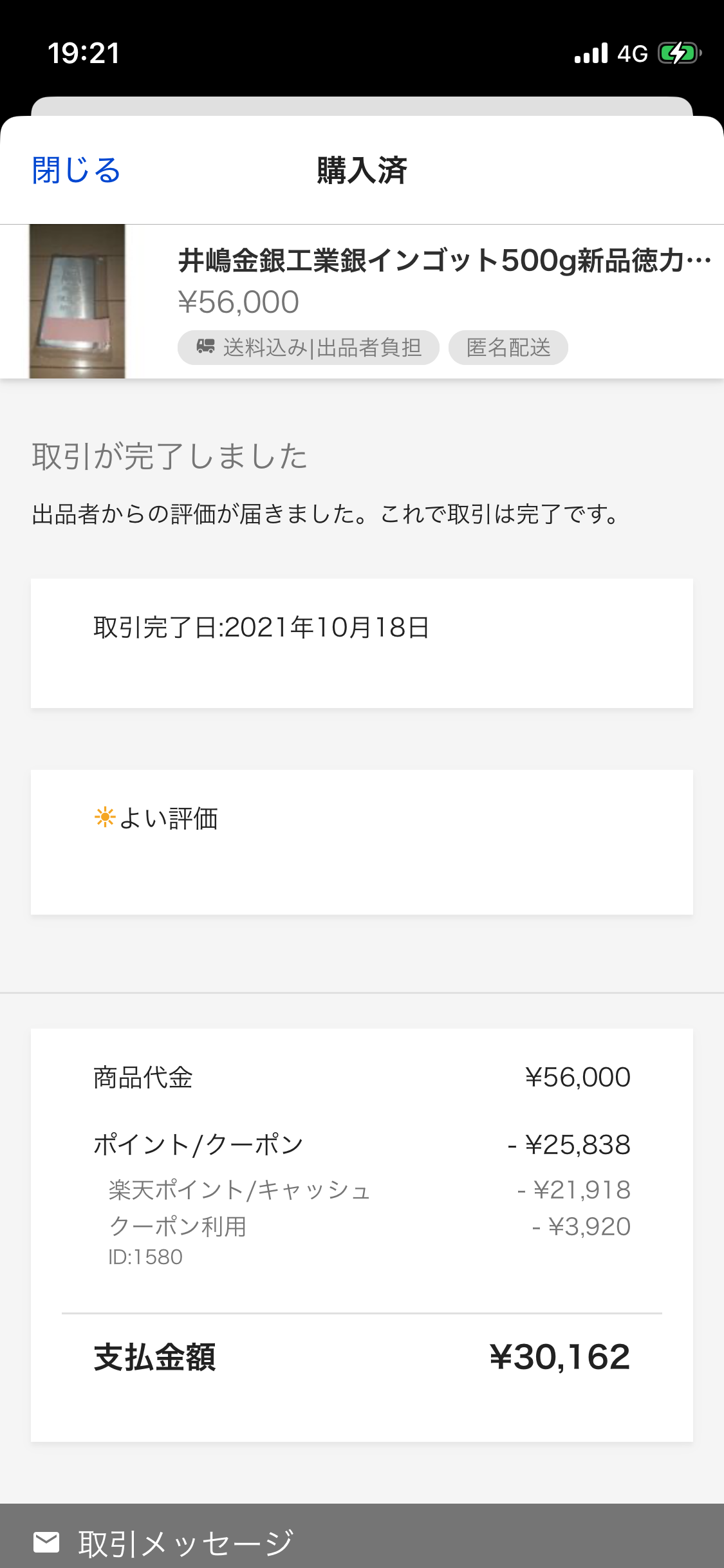Tap the 送料込み|出品者負担 shipping tag
This screenshot has height=1568, width=724.
(x=308, y=348)
